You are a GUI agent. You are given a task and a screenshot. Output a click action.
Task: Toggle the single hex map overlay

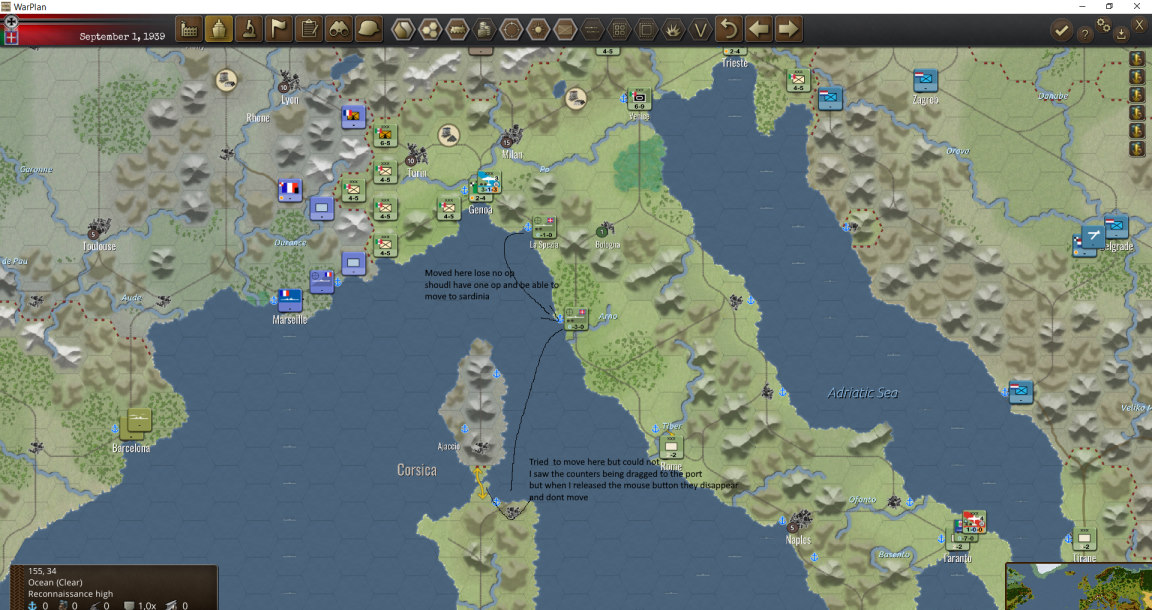(403, 29)
